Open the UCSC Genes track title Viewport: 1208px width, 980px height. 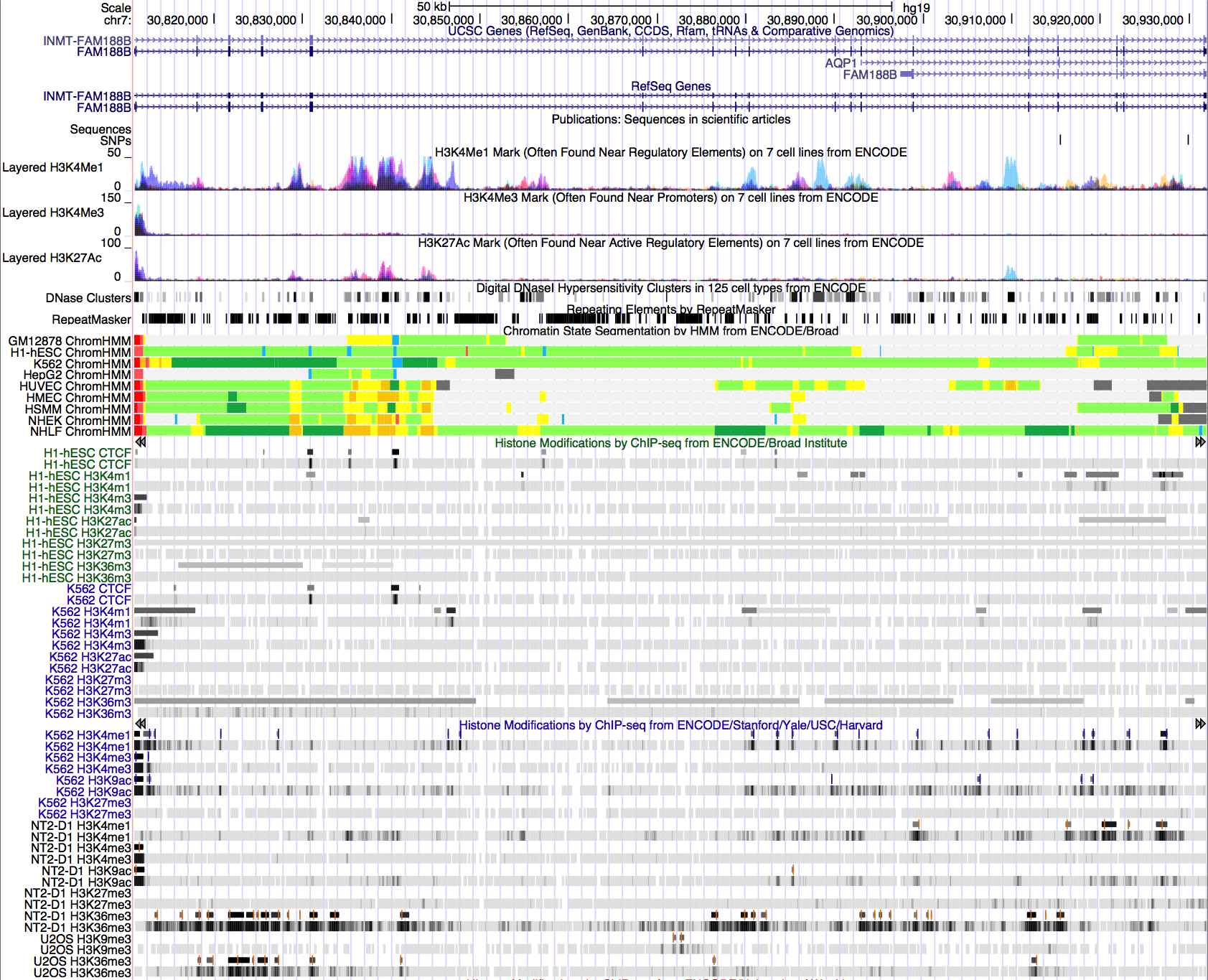click(x=670, y=31)
